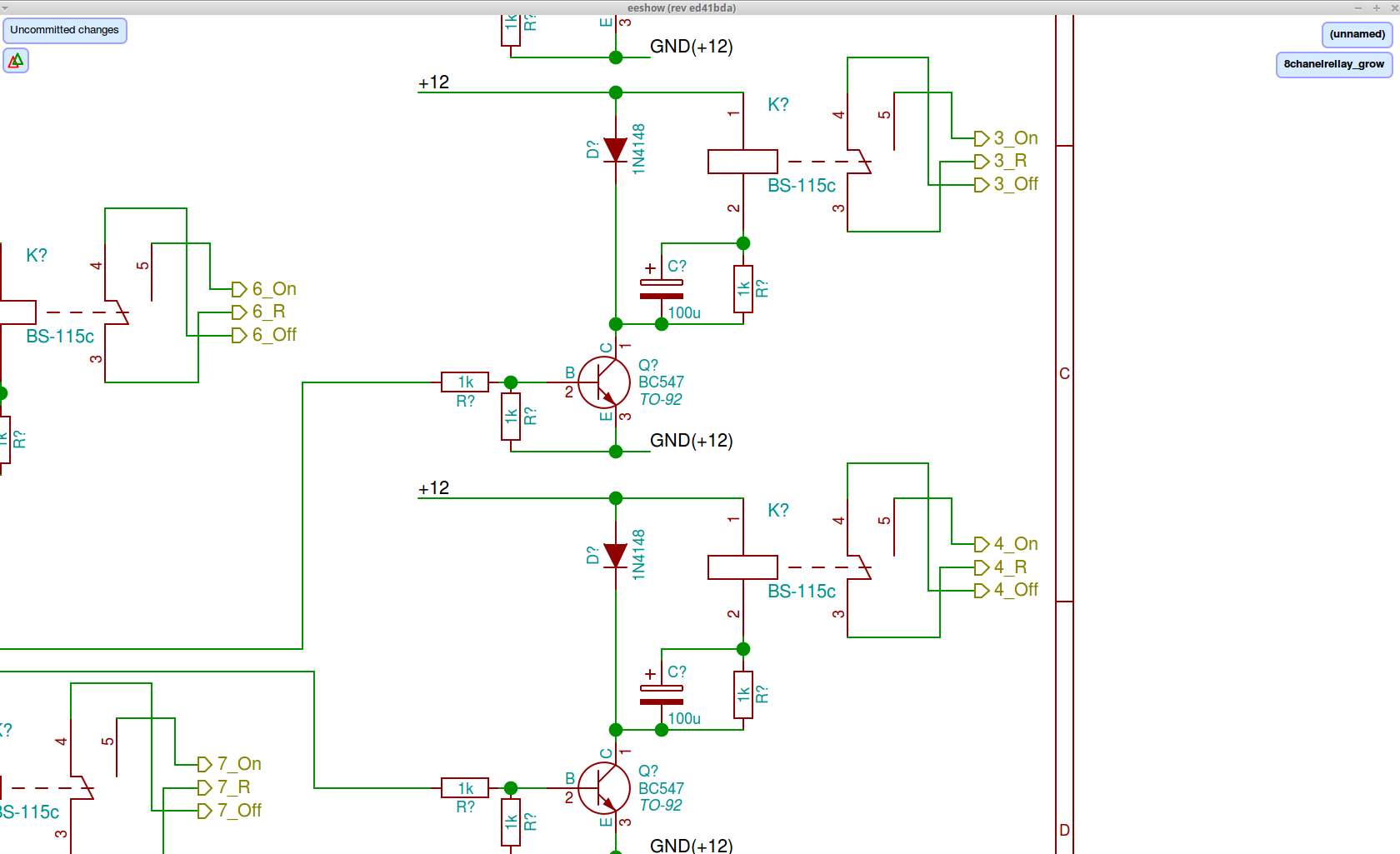The height and width of the screenshot is (854, 1400).
Task: Select the (unnamed) sheet button
Action: (x=1357, y=34)
